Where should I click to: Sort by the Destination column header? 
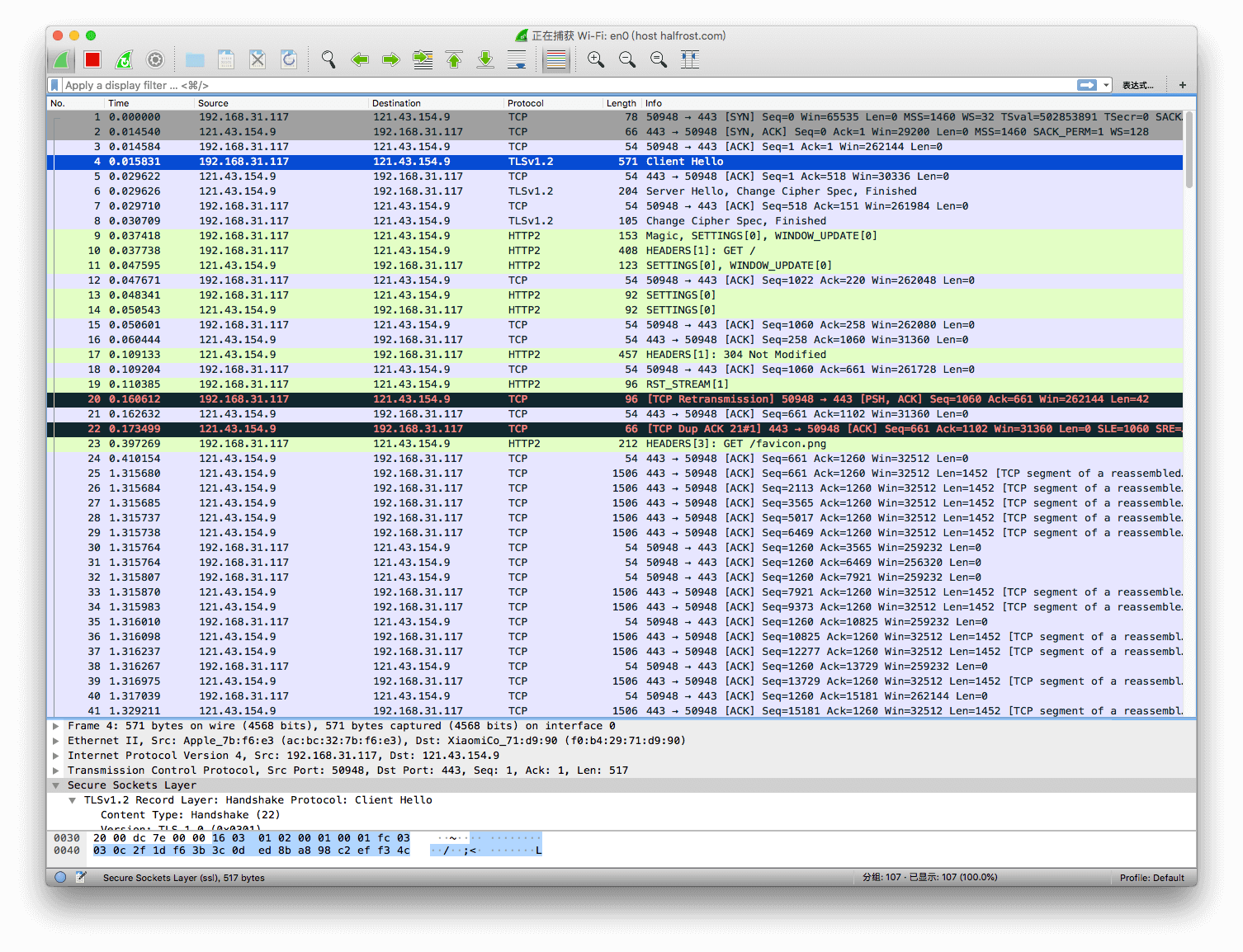(x=436, y=103)
